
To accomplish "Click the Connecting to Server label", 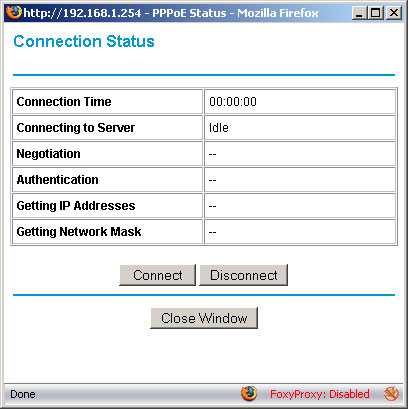I will point(76,128).
